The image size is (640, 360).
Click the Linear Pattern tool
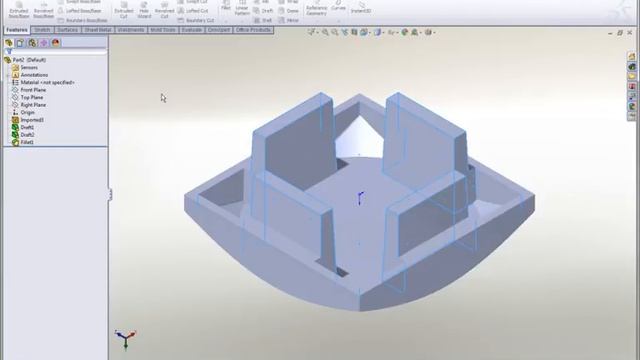coord(242,8)
